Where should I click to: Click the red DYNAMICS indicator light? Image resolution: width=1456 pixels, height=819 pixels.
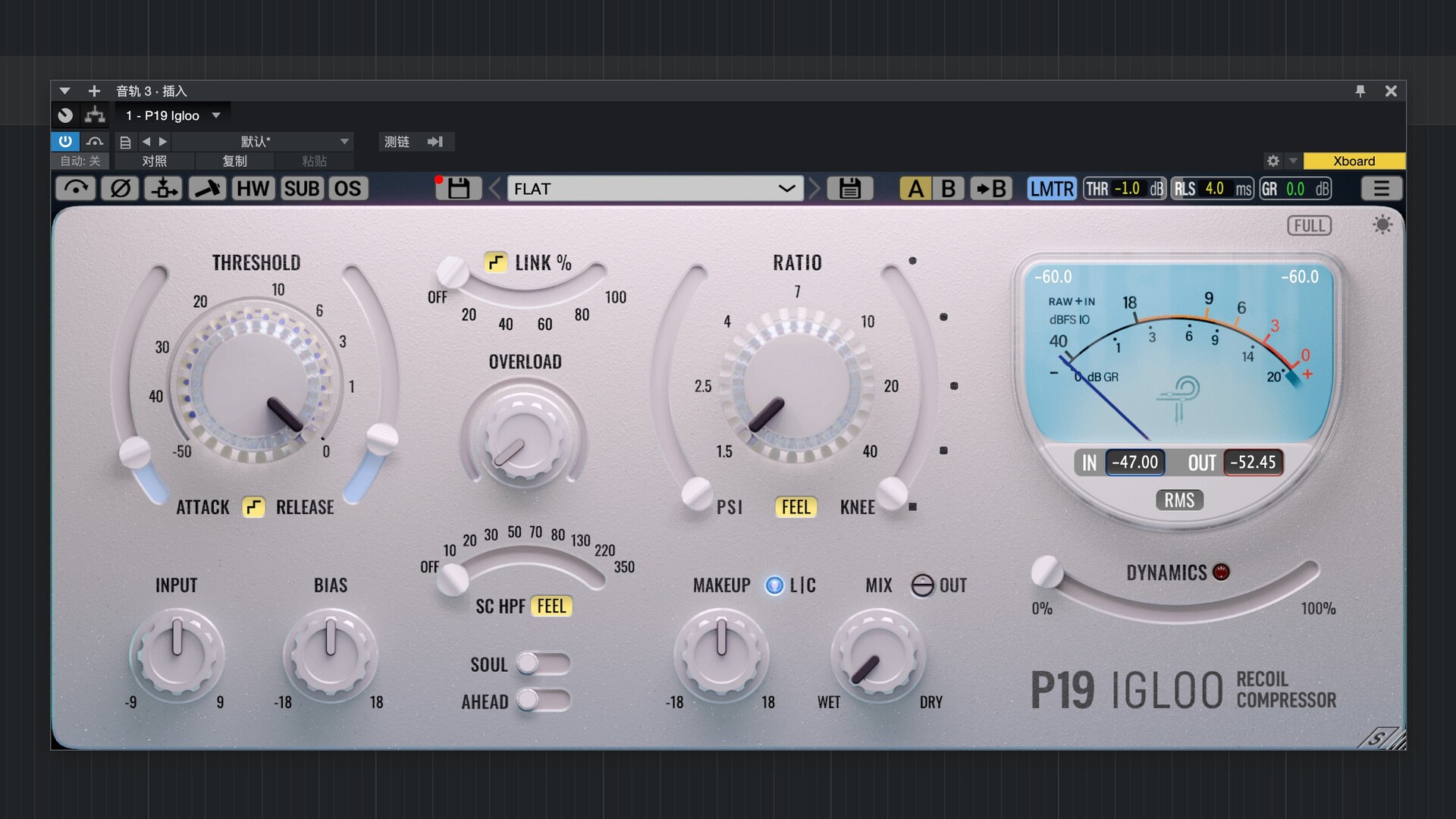point(1221,572)
